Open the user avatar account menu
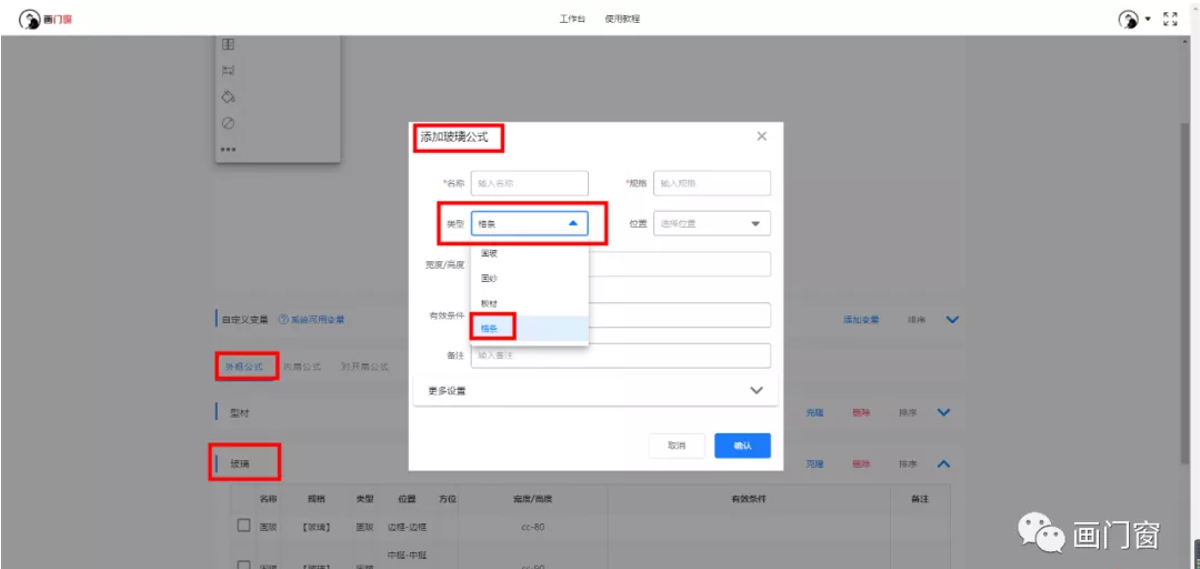 coord(1129,19)
